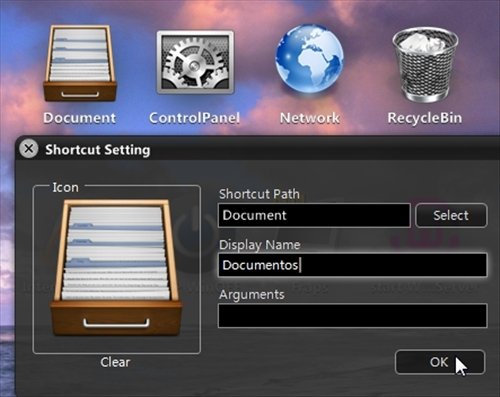Click the Display Name field containing Documentos
This screenshot has height=397, width=500.
click(353, 265)
